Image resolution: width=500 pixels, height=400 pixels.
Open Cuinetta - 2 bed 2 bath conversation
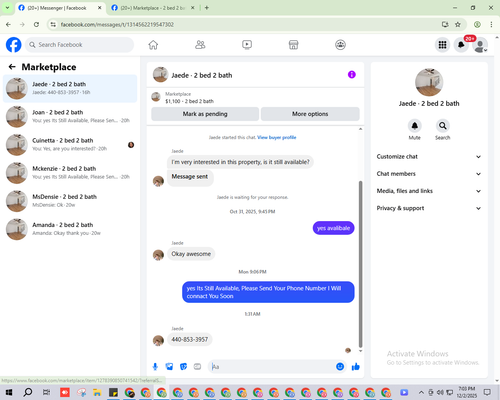tap(70, 145)
